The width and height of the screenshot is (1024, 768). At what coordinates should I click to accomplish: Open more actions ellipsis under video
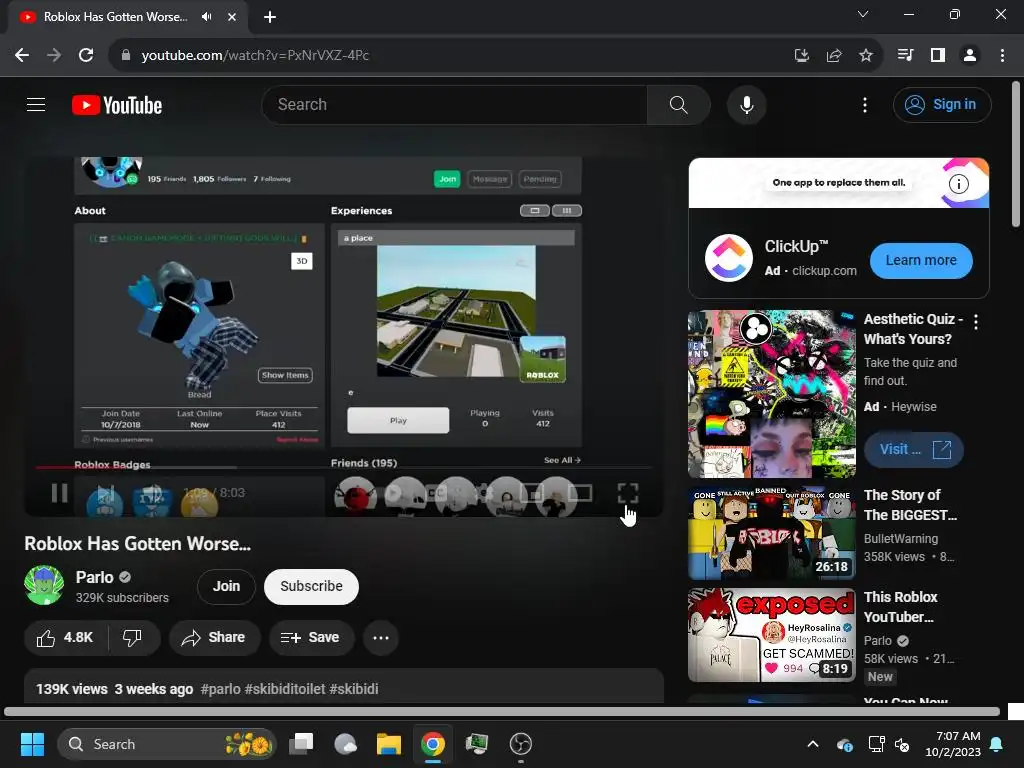coord(381,637)
